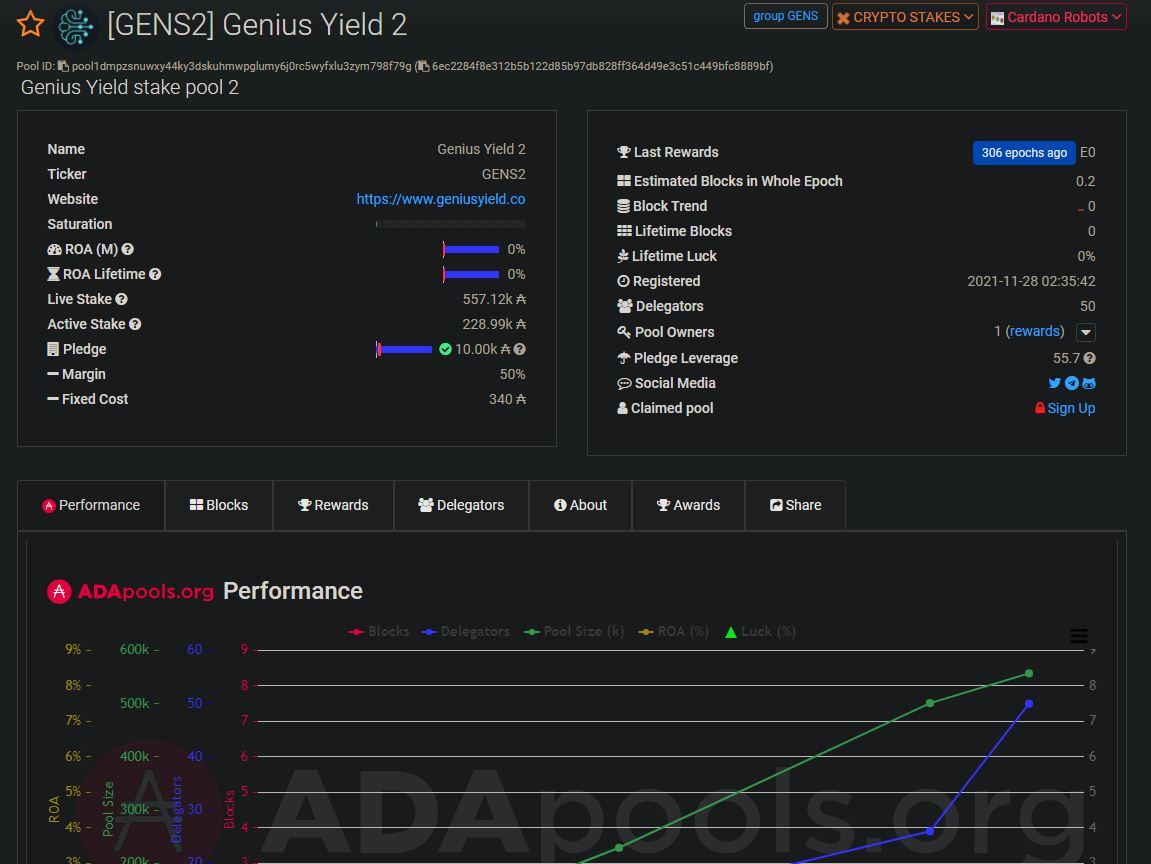Screen dimensions: 1151x864
Task: Open the chart hamburger menu icon
Action: [x=1078, y=636]
